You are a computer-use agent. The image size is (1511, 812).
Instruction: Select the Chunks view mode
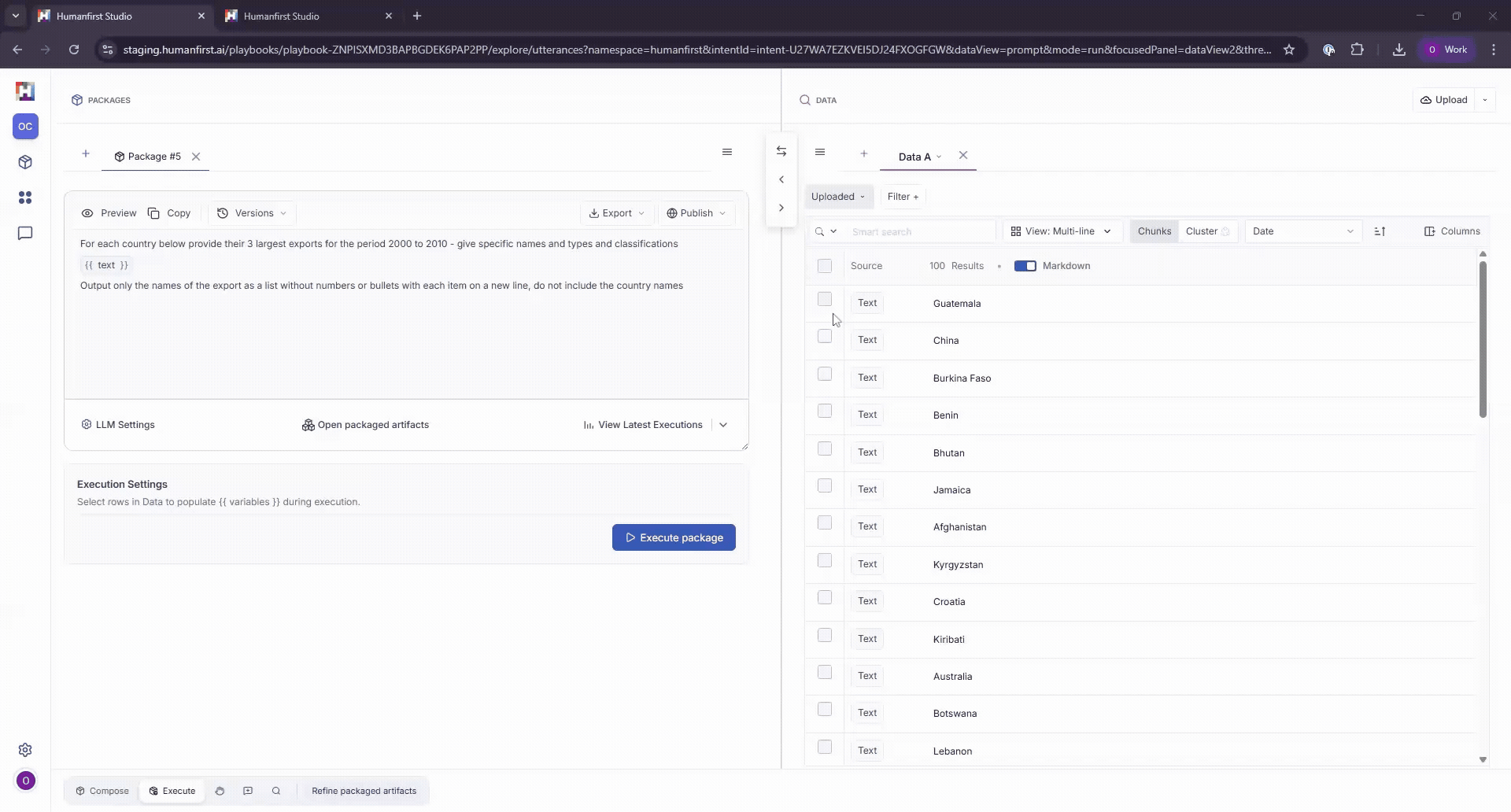pyautogui.click(x=1153, y=231)
